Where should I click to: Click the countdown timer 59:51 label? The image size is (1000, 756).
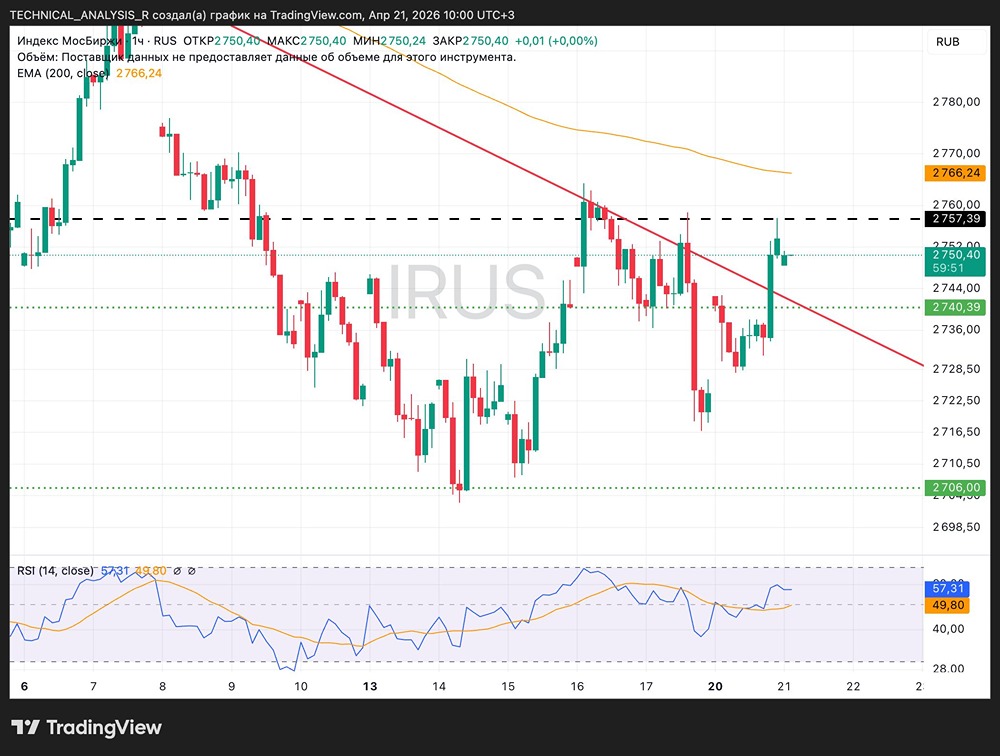(946, 269)
